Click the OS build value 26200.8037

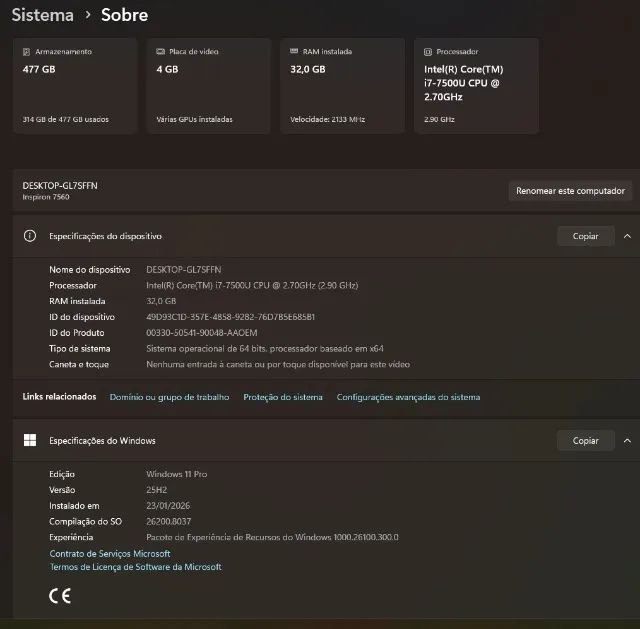pyautogui.click(x=169, y=521)
